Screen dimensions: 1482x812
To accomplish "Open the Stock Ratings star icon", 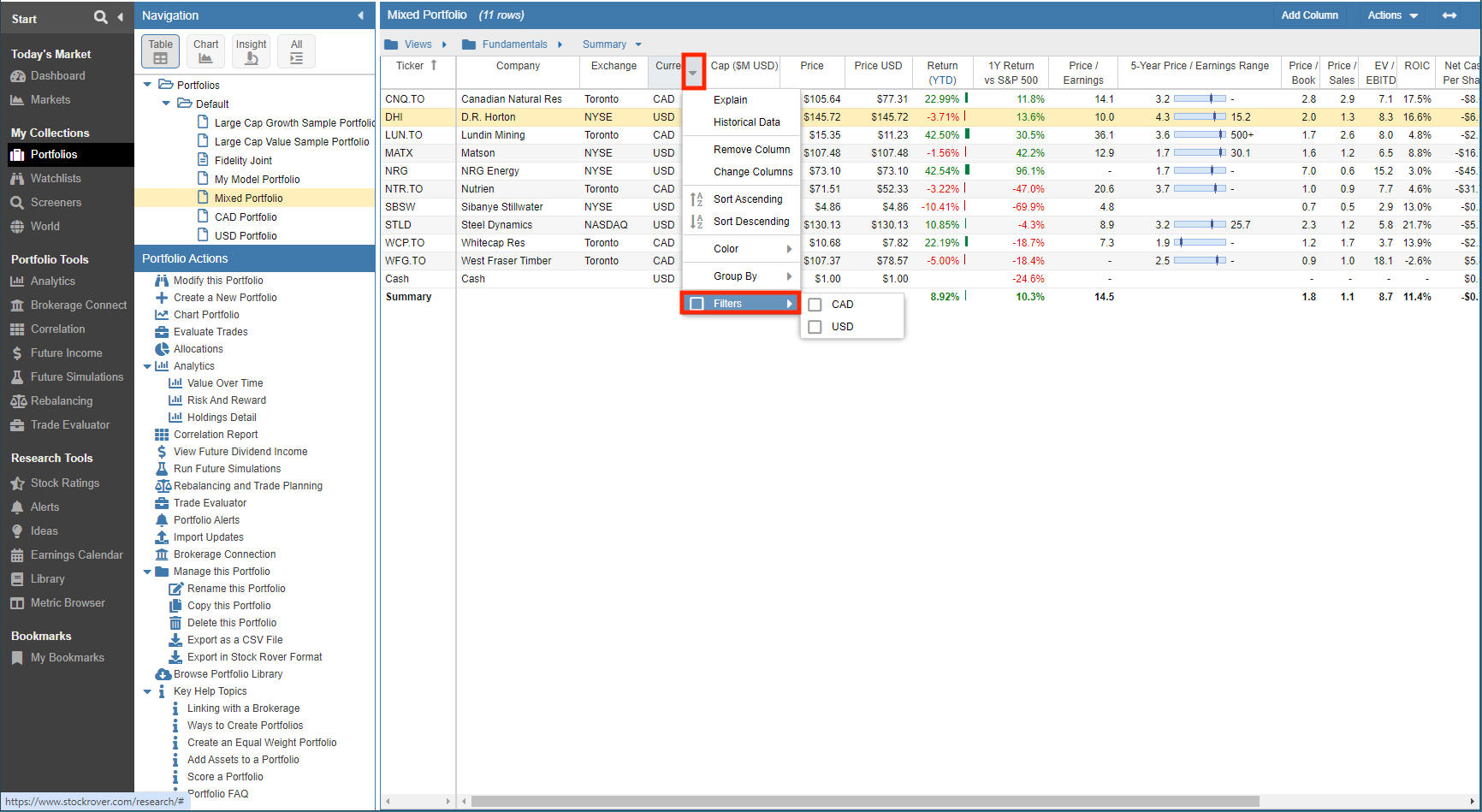I will 17,483.
